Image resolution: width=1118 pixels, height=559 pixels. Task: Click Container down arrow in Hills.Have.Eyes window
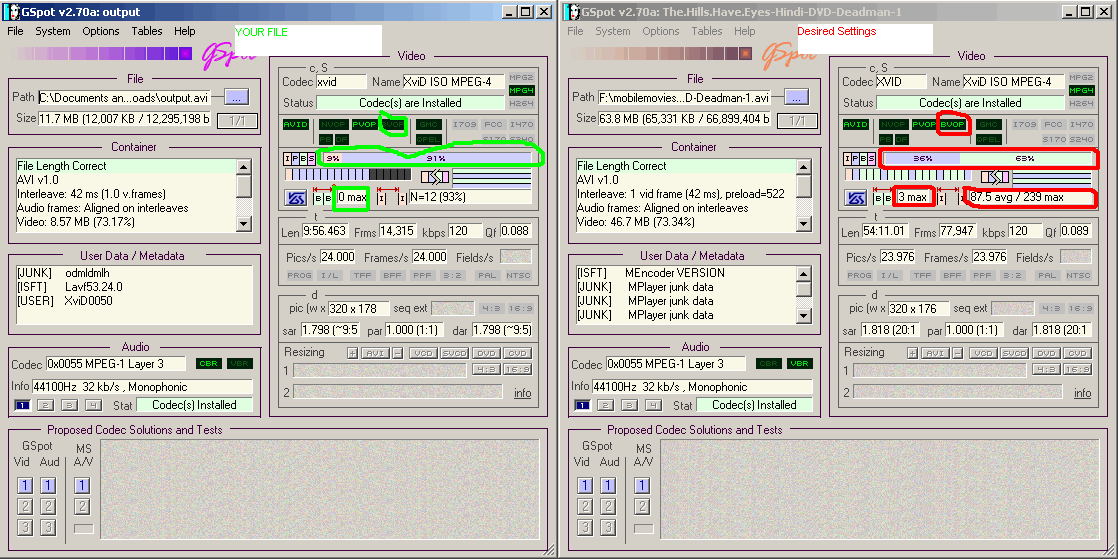(x=804, y=224)
